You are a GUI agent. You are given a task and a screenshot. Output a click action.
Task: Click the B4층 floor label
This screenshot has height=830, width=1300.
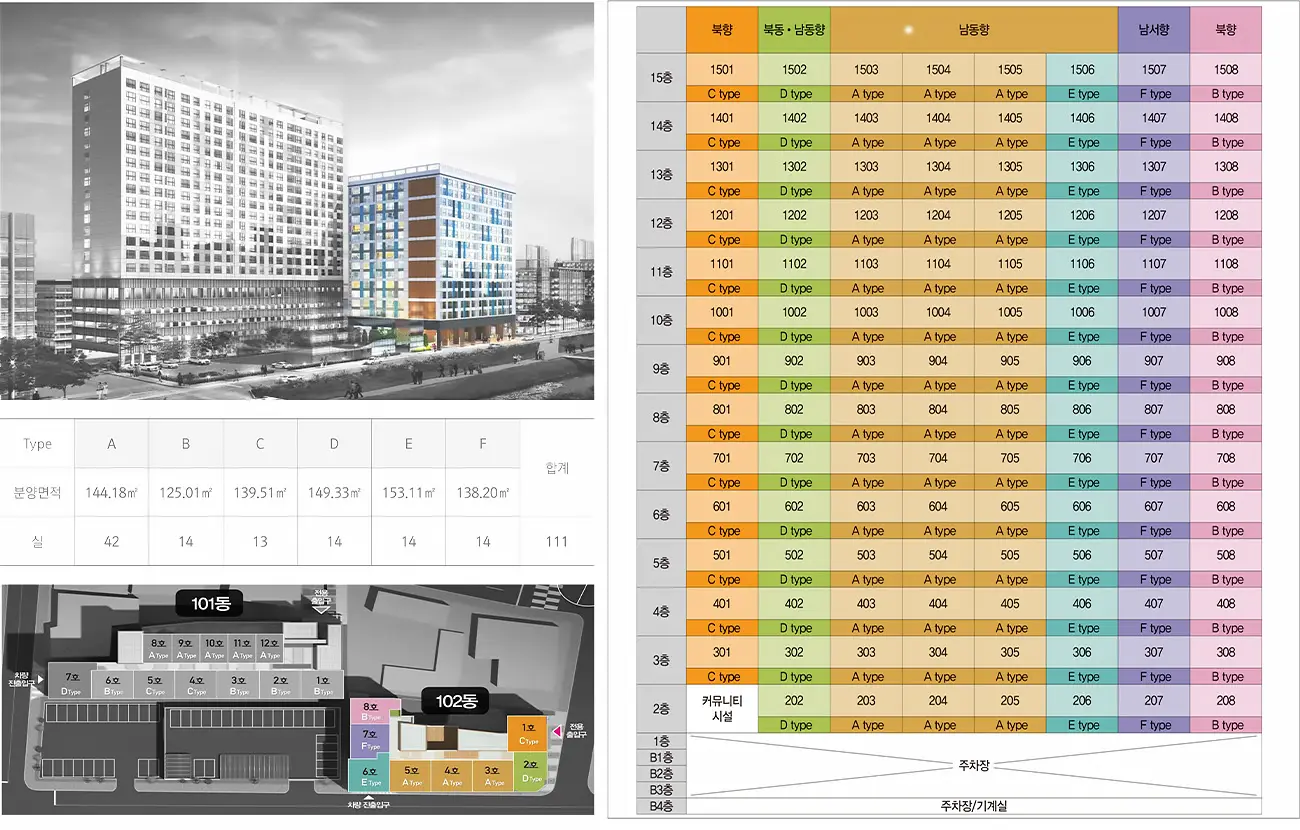pos(661,806)
